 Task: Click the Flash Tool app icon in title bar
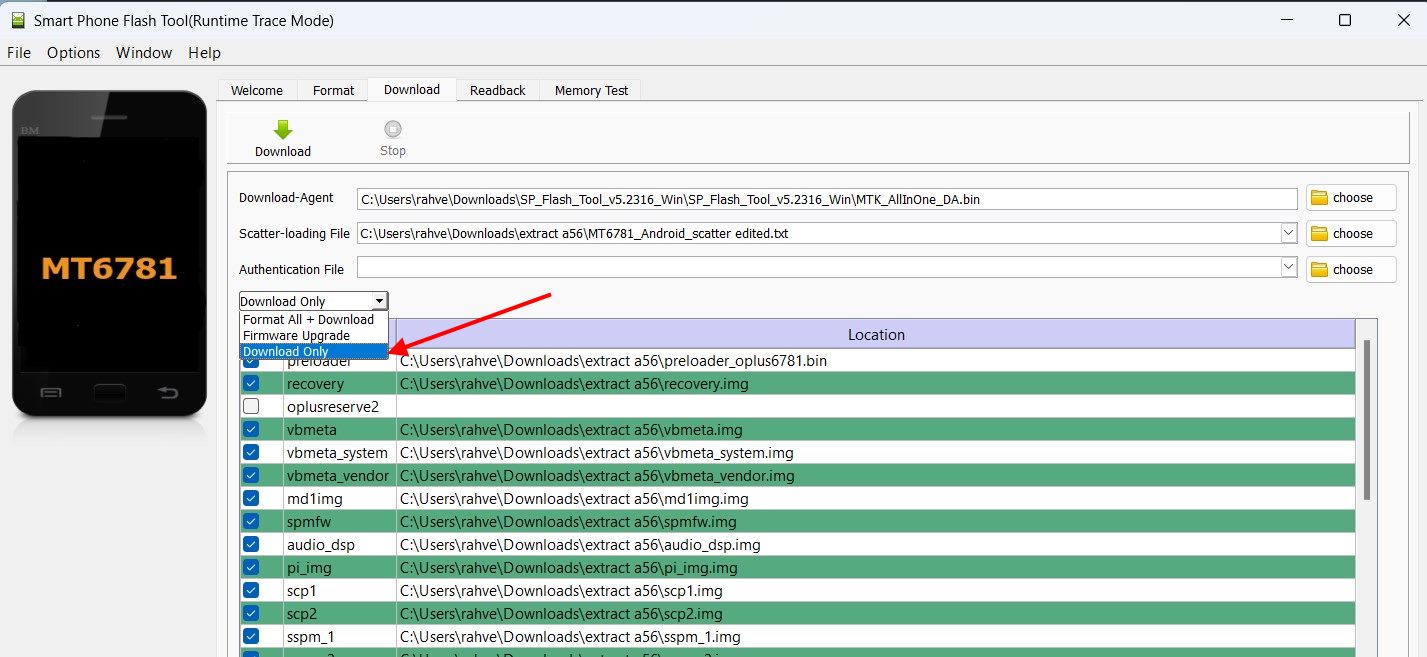tap(18, 20)
